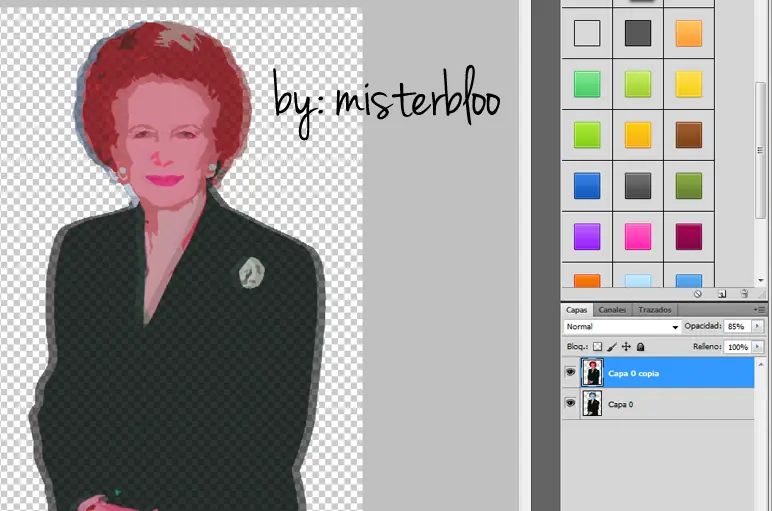The height and width of the screenshot is (511, 772).
Task: Apply the purple style swatch
Action: point(587,236)
